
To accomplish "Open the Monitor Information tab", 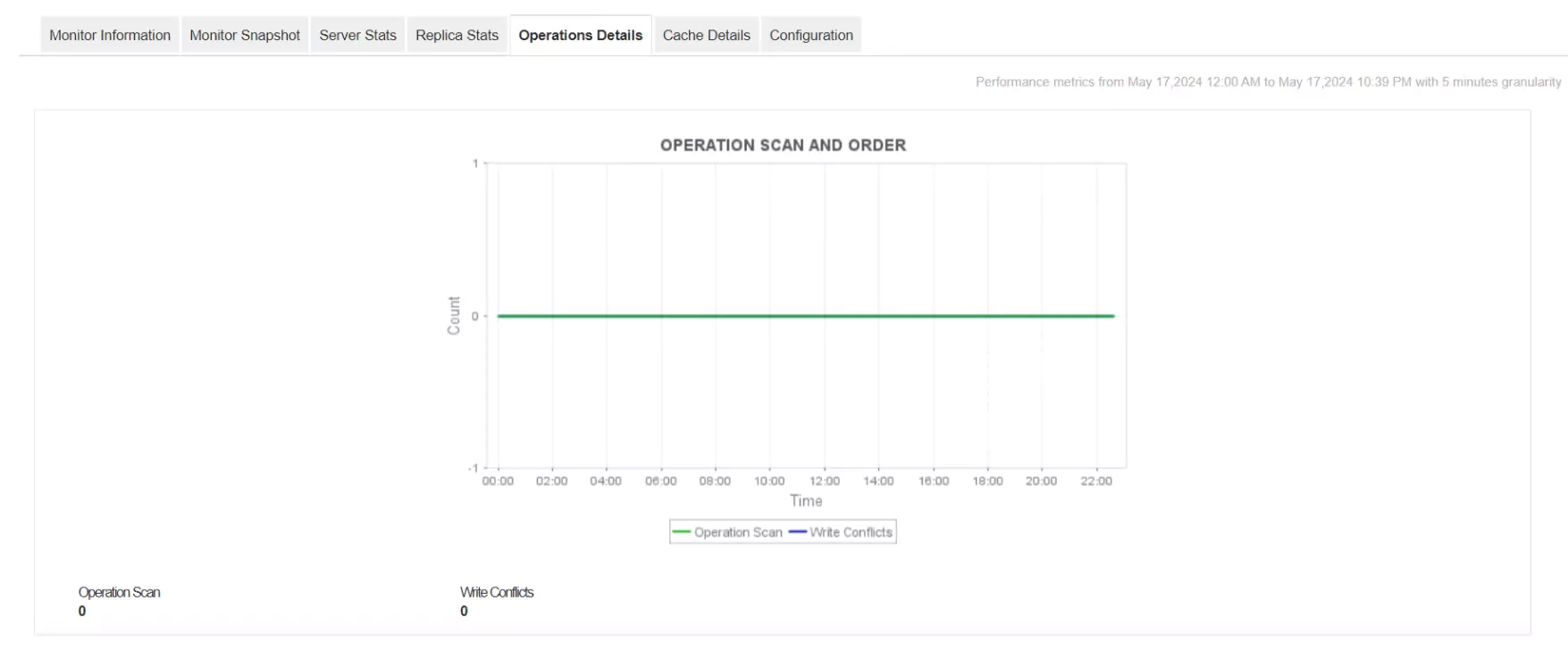I will (x=110, y=36).
